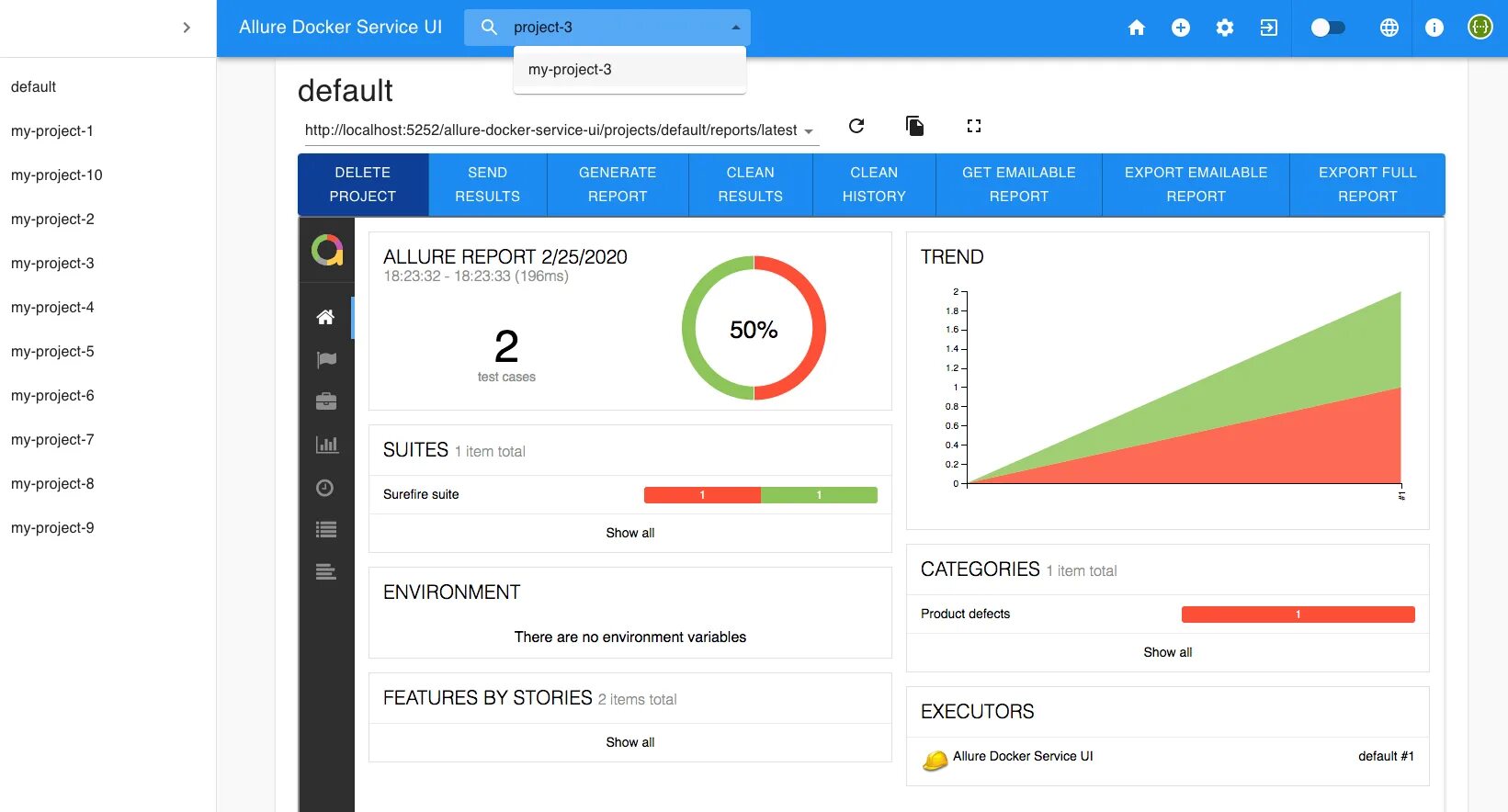
Task: Toggle dark mode switch in header
Action: [x=1328, y=28]
